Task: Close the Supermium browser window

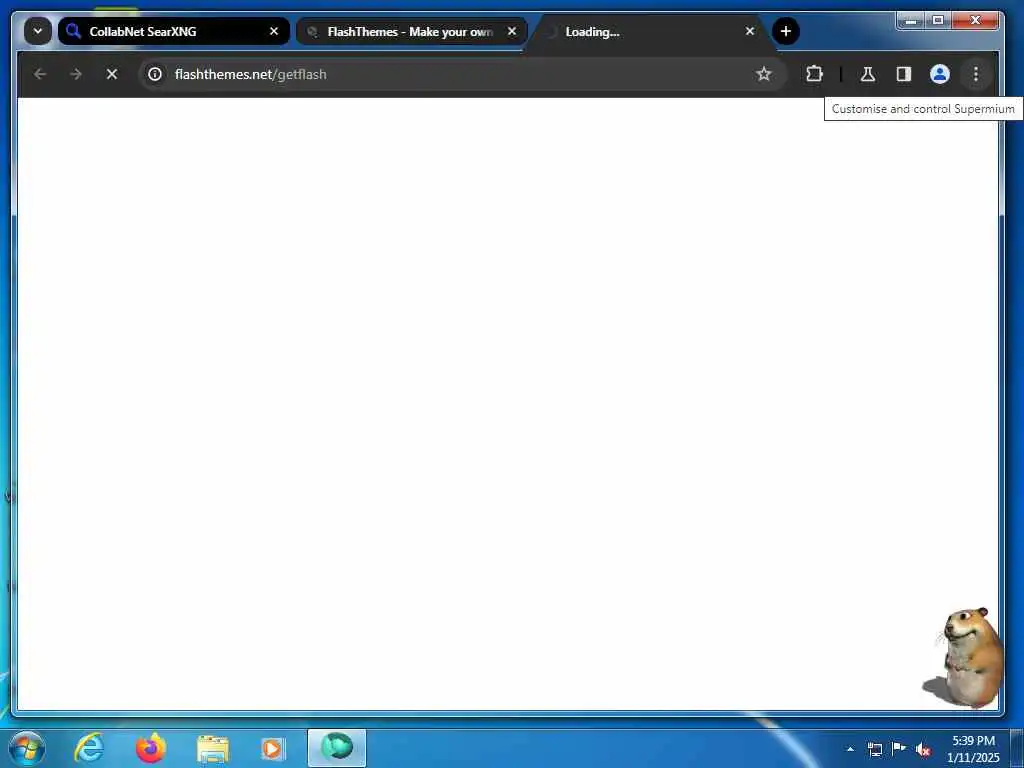Action: [975, 21]
